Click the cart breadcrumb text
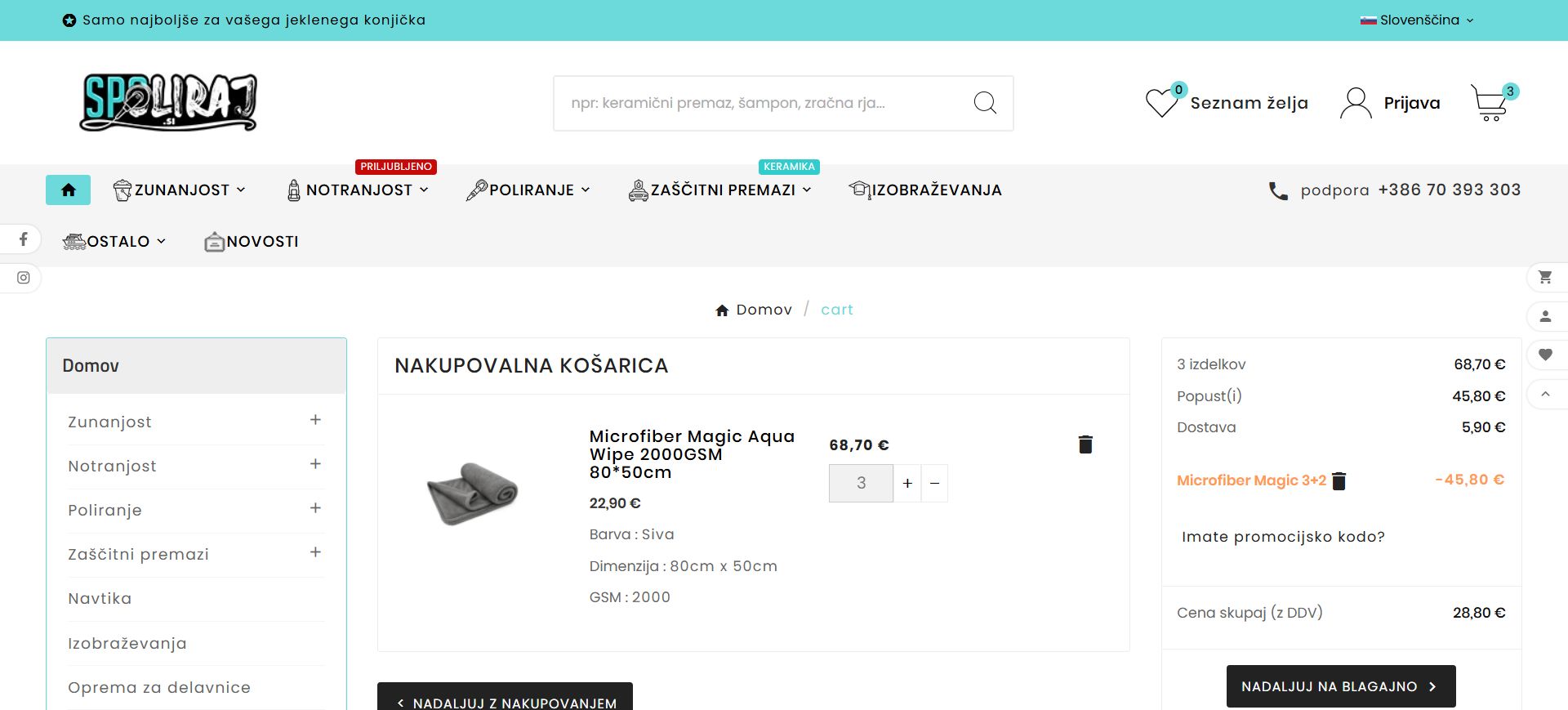The height and width of the screenshot is (710, 1568). point(837,310)
